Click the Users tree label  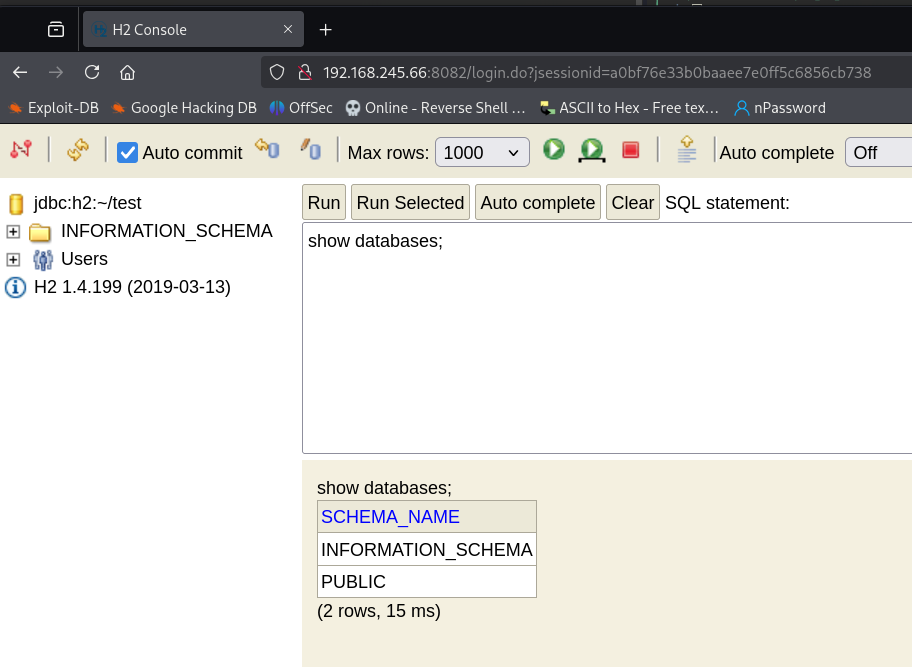[x=84, y=259]
